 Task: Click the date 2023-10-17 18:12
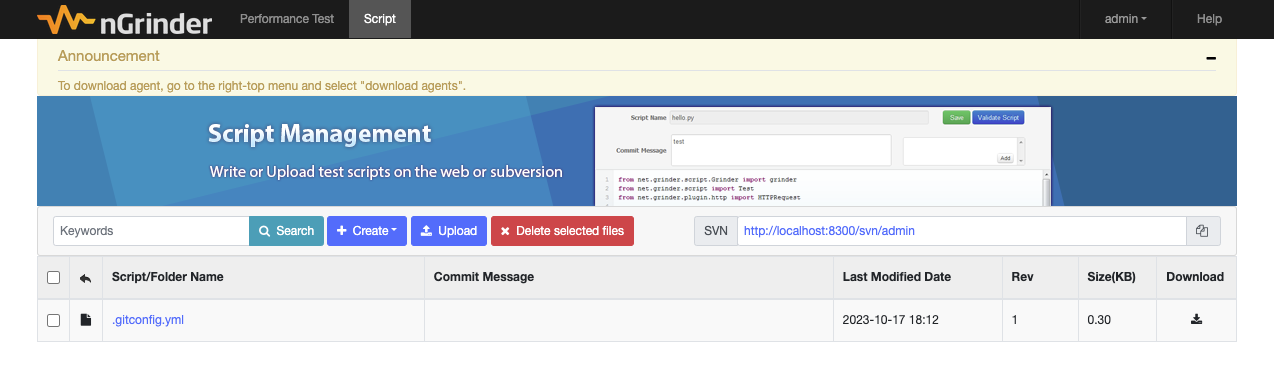890,320
